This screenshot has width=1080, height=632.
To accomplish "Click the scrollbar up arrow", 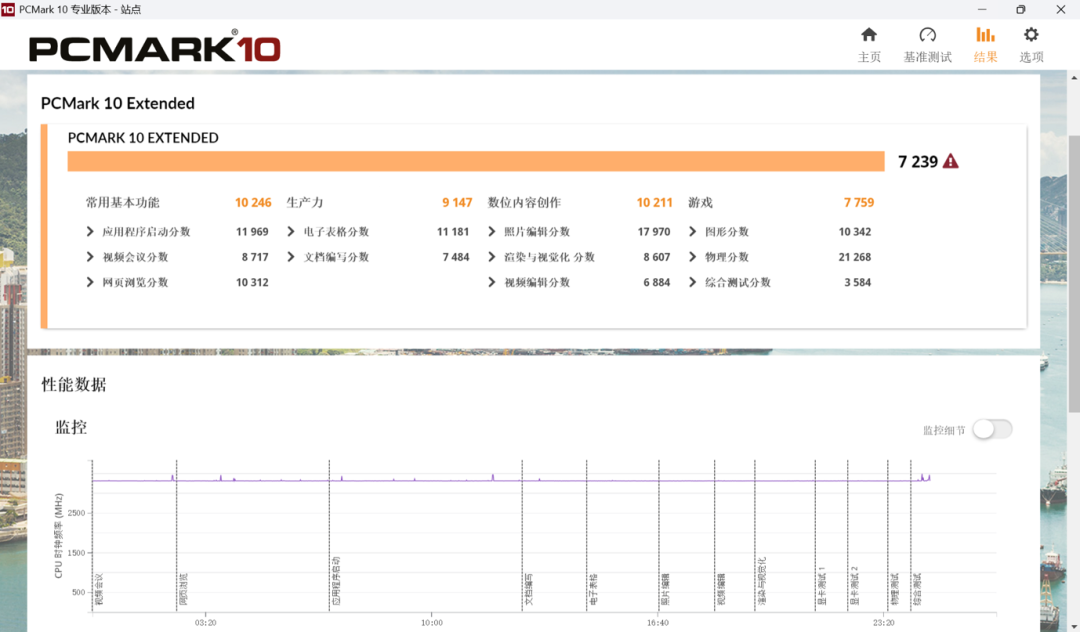I will click(1074, 76).
